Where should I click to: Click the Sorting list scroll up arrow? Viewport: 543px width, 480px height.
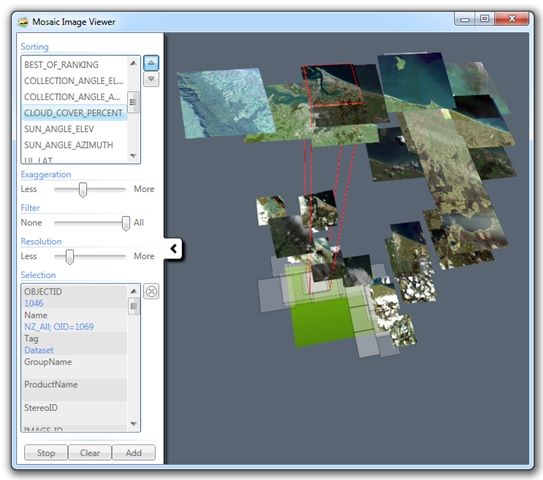(x=133, y=63)
